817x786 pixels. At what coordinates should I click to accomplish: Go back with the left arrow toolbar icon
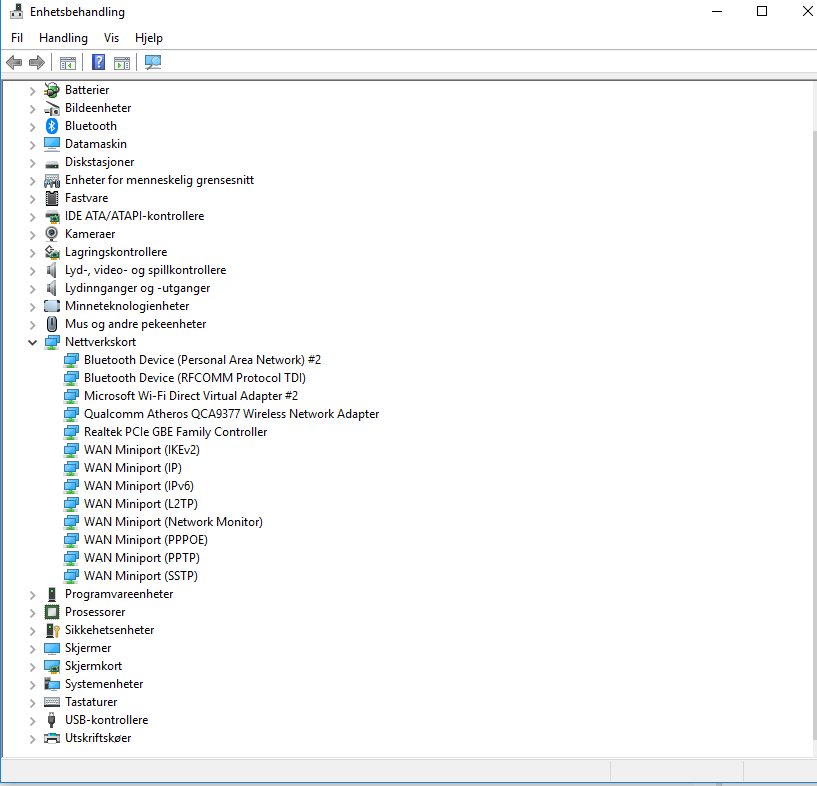click(14, 63)
